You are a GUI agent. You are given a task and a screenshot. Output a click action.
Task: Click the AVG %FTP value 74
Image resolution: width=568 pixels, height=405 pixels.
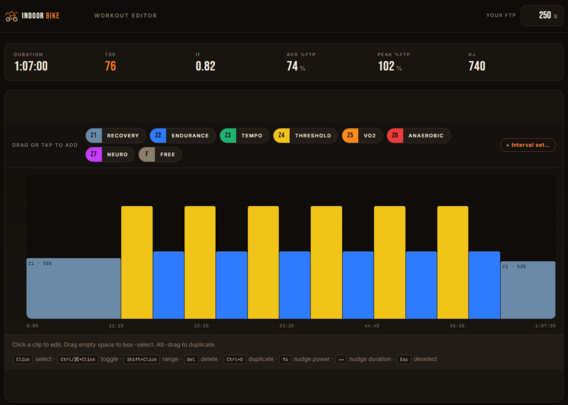click(x=292, y=66)
